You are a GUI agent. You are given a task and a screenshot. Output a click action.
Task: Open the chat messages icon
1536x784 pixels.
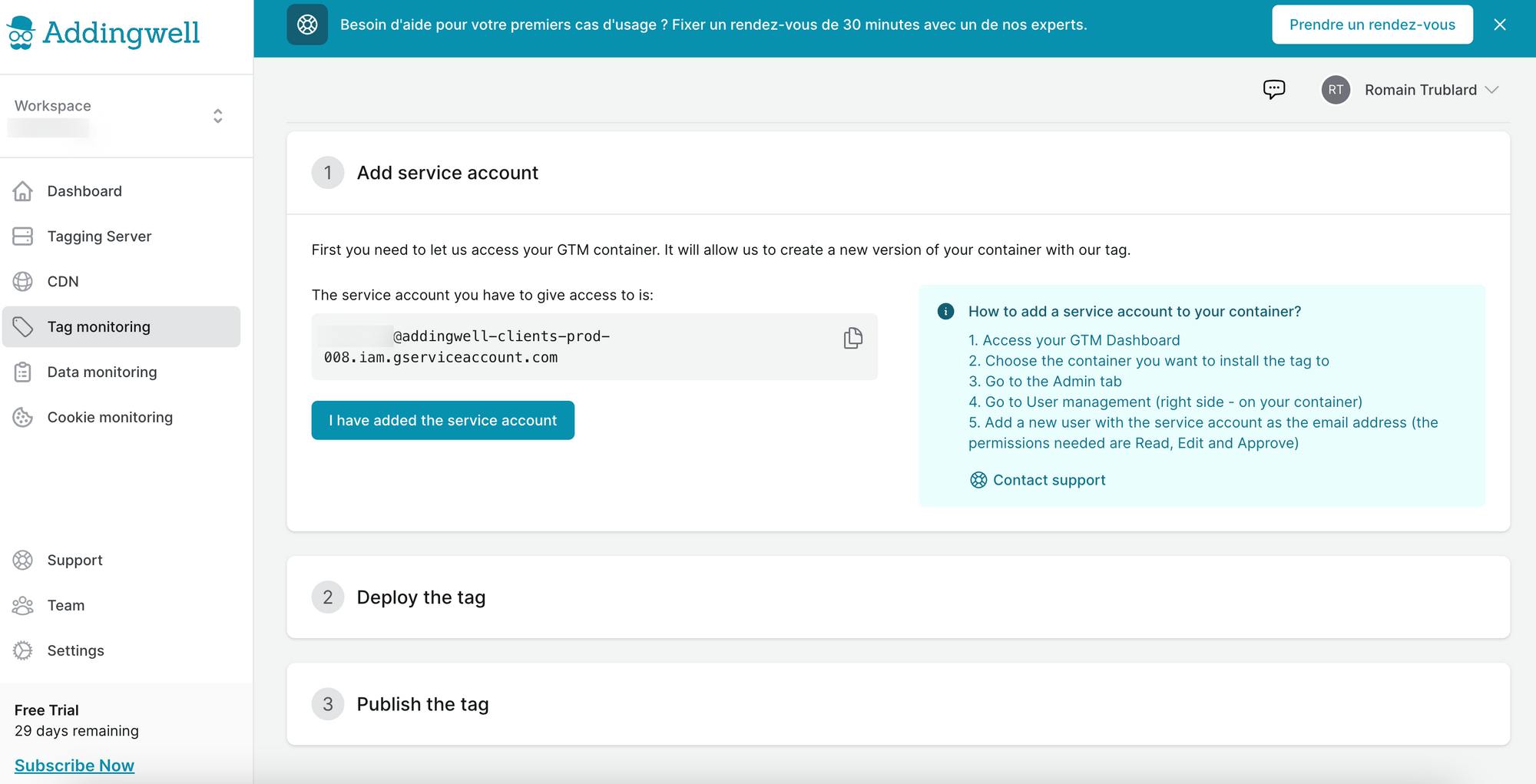coord(1274,90)
